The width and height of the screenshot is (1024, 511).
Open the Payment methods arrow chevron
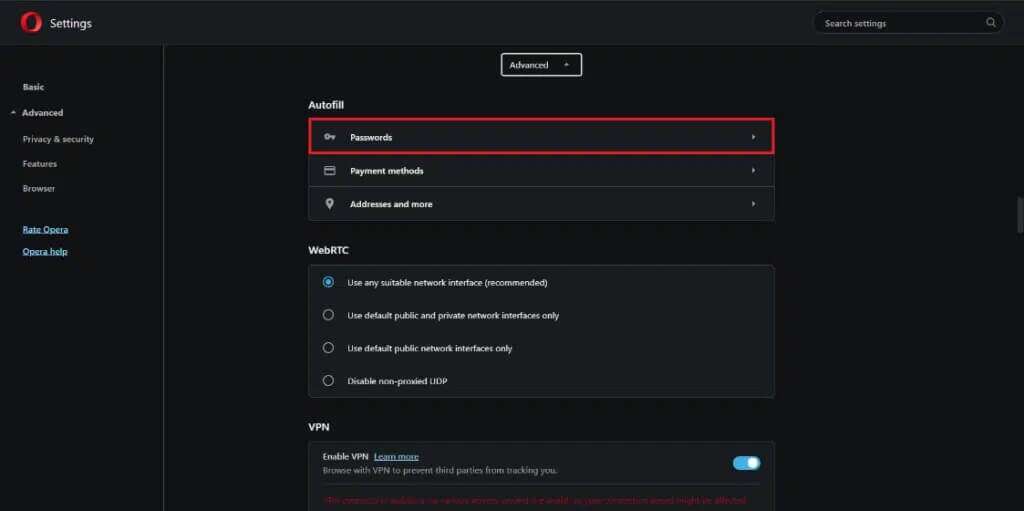pyautogui.click(x=753, y=171)
